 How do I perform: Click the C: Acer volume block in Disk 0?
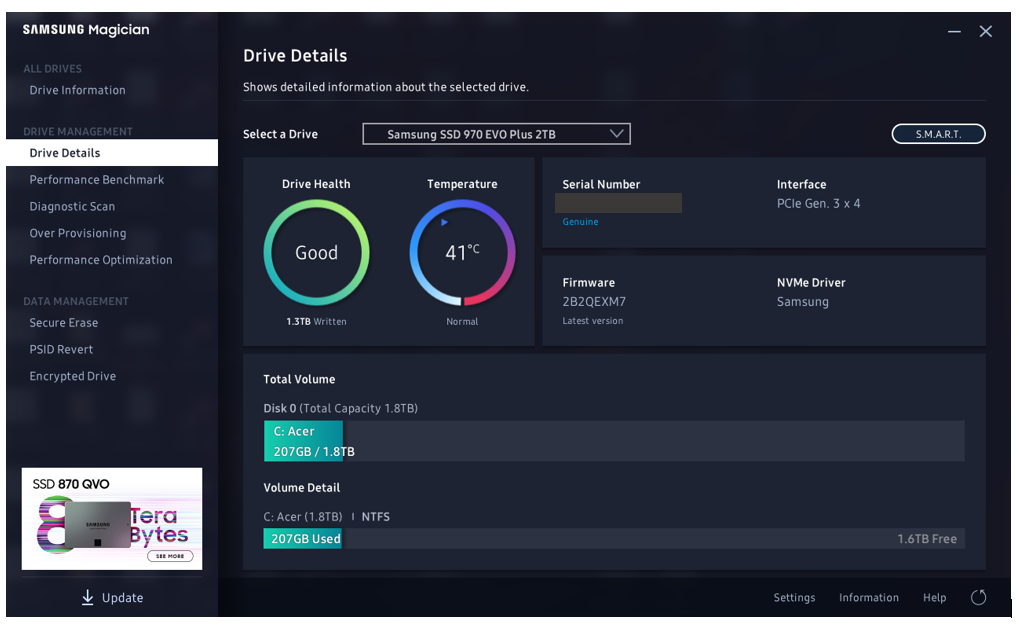(x=303, y=441)
